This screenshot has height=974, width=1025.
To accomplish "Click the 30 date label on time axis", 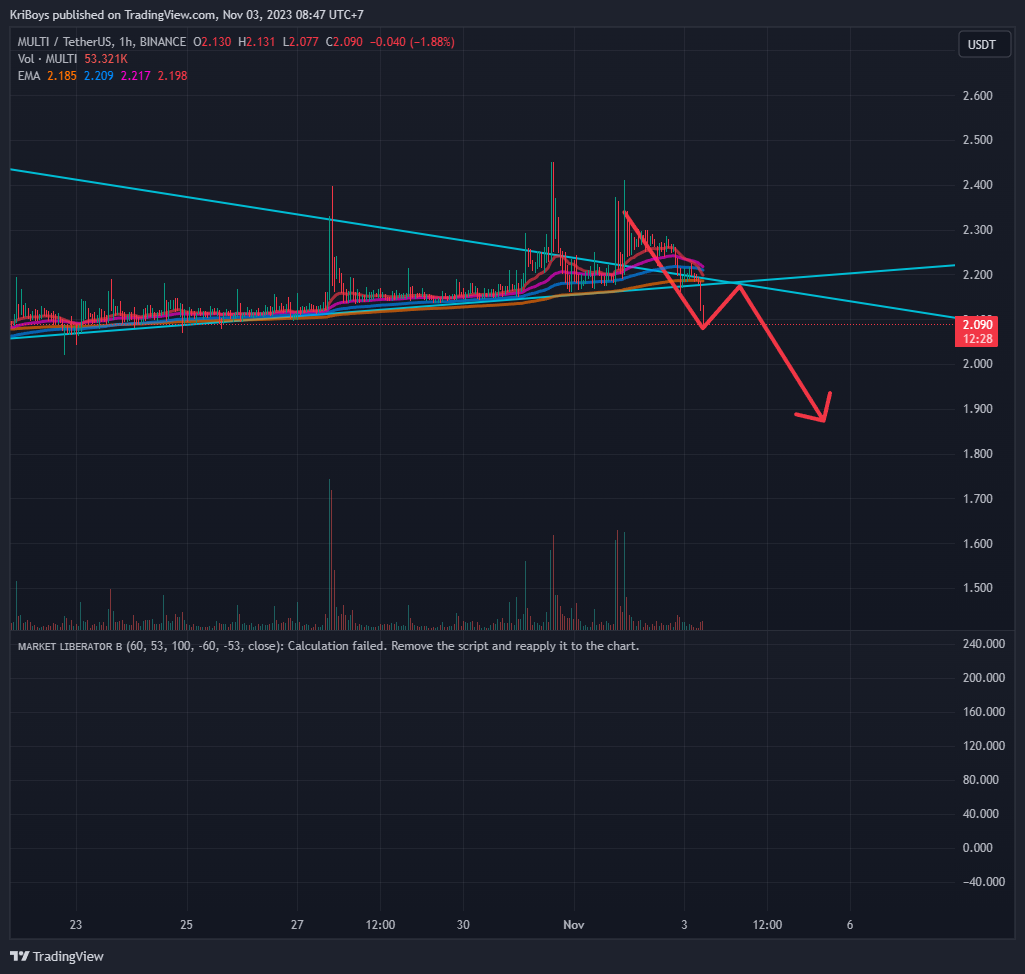I will 463,925.
